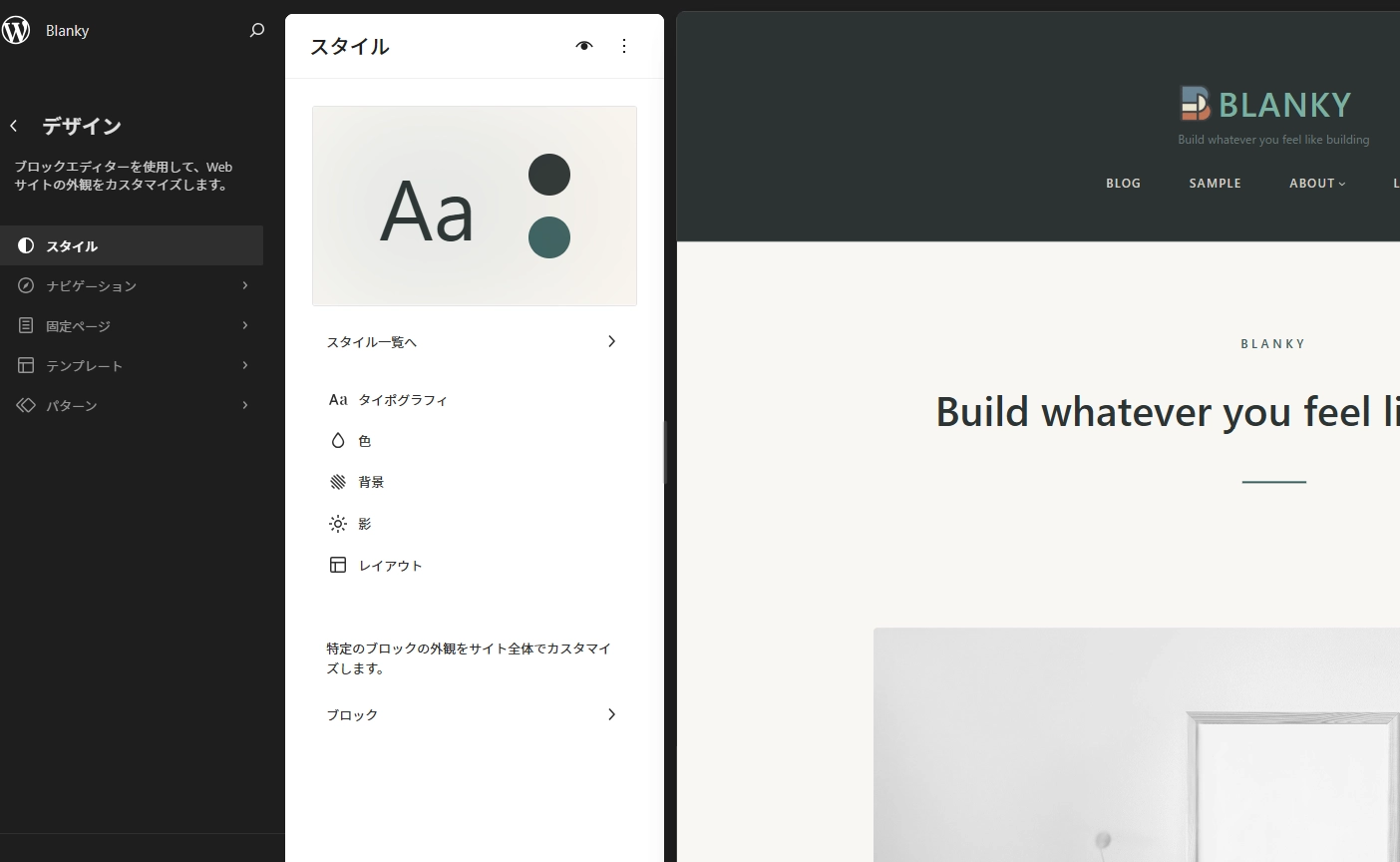Expand the ABOUT dropdown in site navigation

pyautogui.click(x=1316, y=184)
